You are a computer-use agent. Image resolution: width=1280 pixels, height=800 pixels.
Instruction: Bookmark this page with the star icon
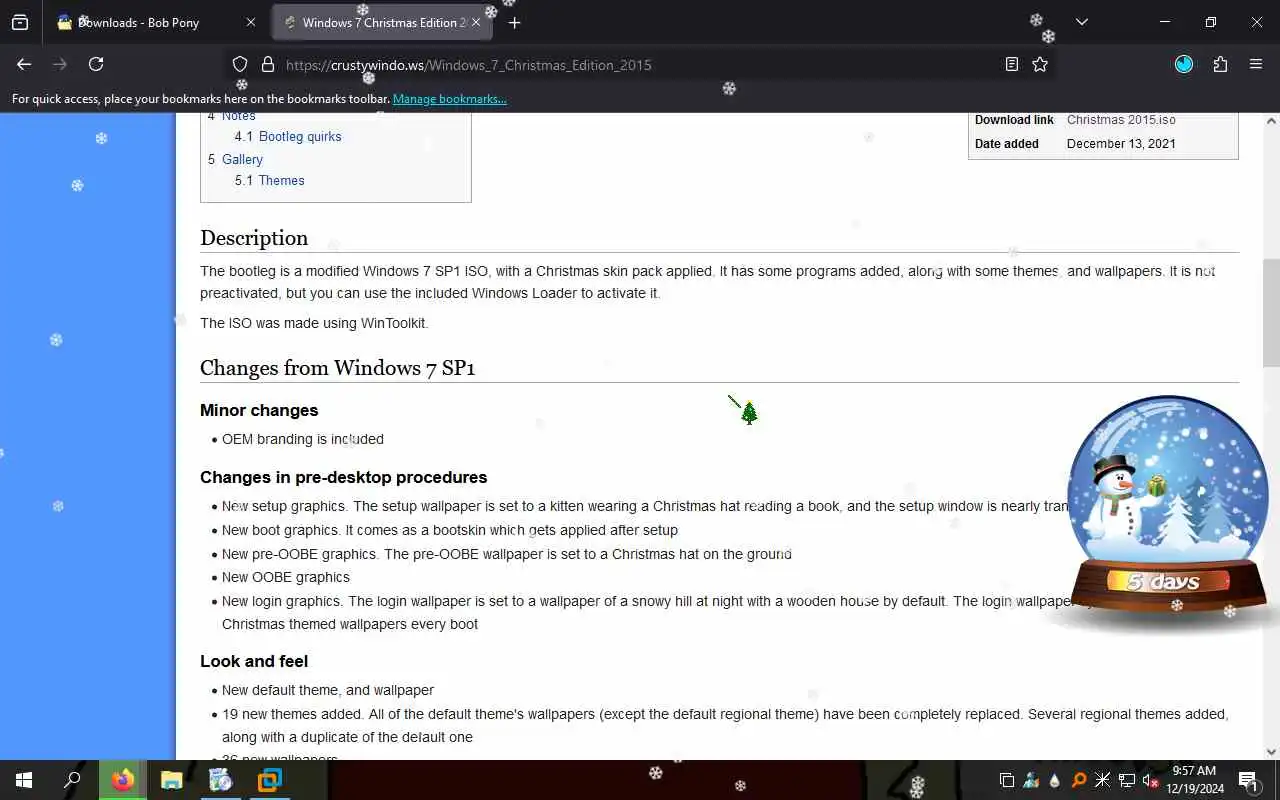pos(1040,64)
